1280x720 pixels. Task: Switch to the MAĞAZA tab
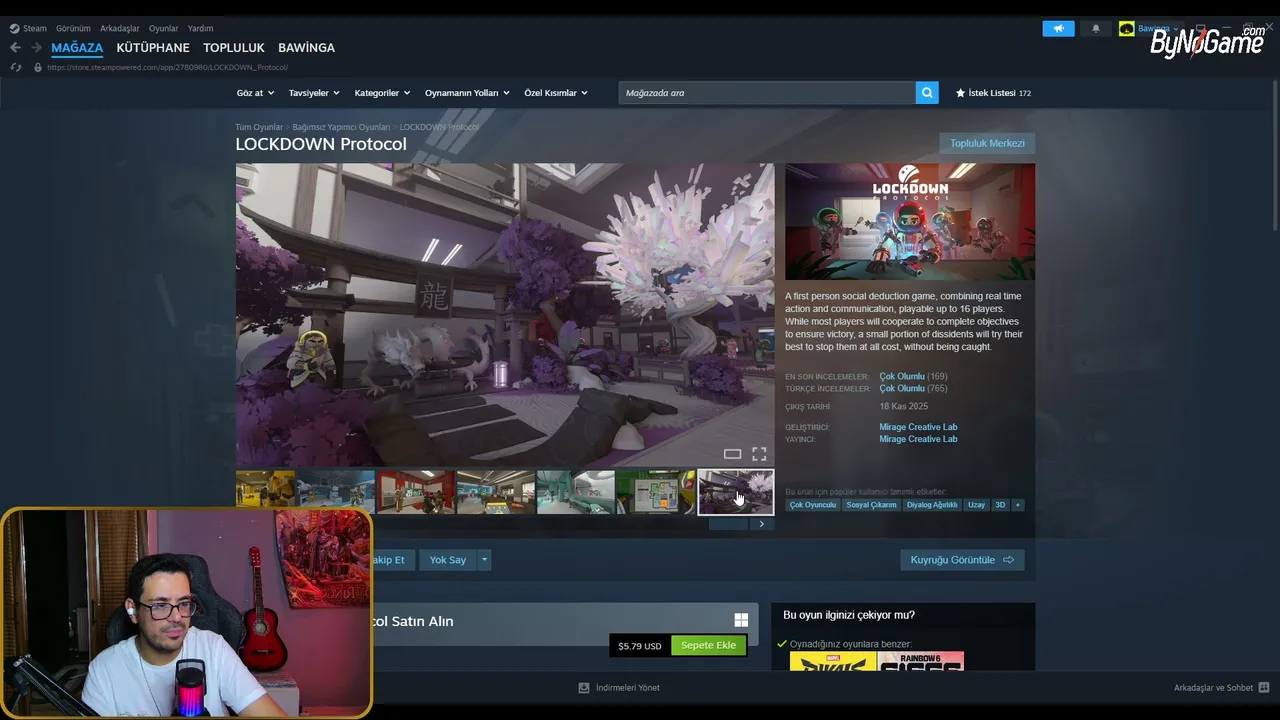(77, 48)
